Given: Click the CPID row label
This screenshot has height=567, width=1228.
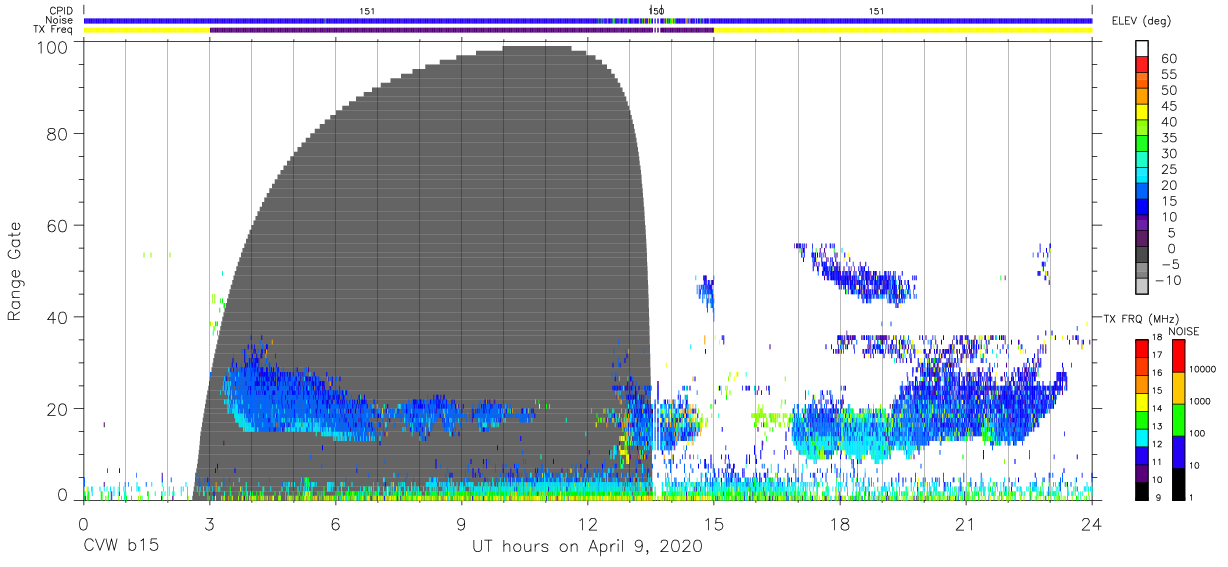Looking at the screenshot, I should [x=59, y=11].
